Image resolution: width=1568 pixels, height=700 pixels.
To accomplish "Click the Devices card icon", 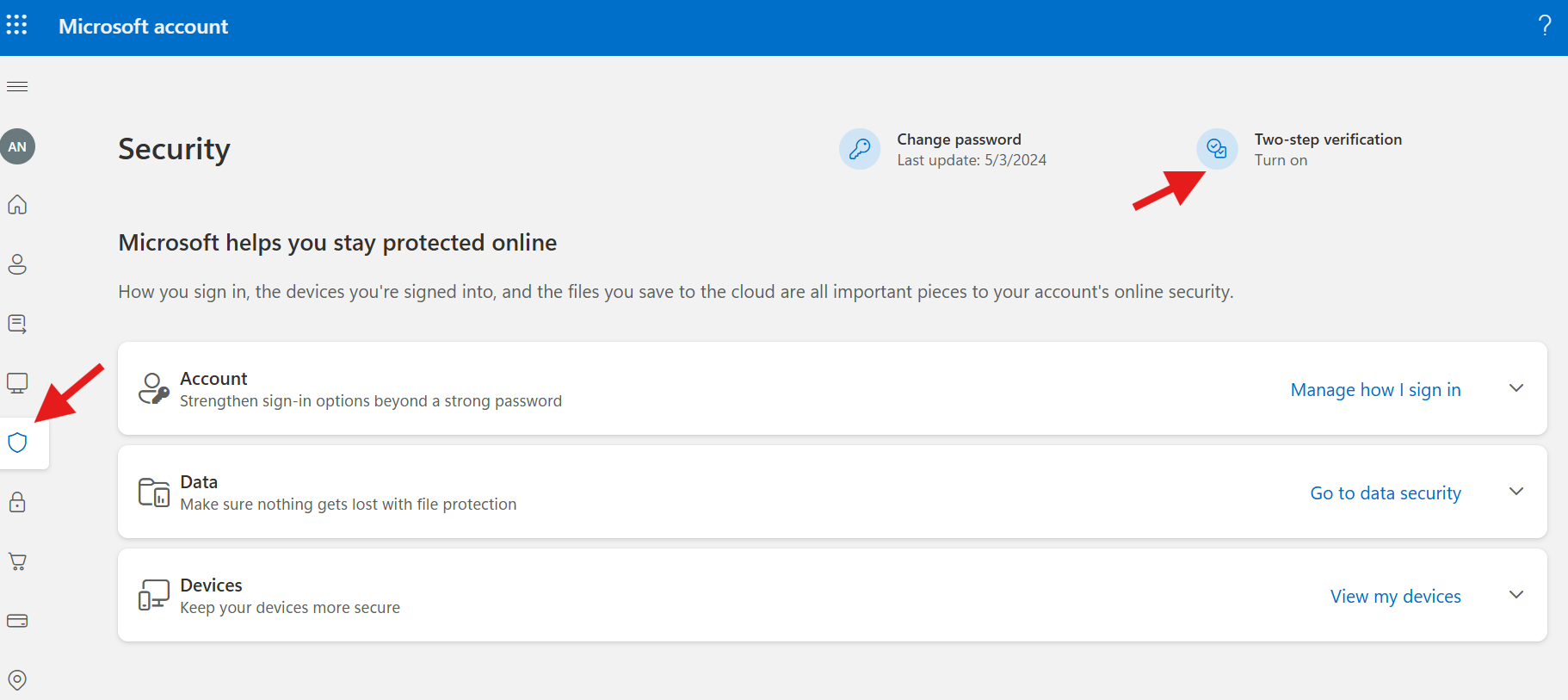I will click(x=154, y=595).
